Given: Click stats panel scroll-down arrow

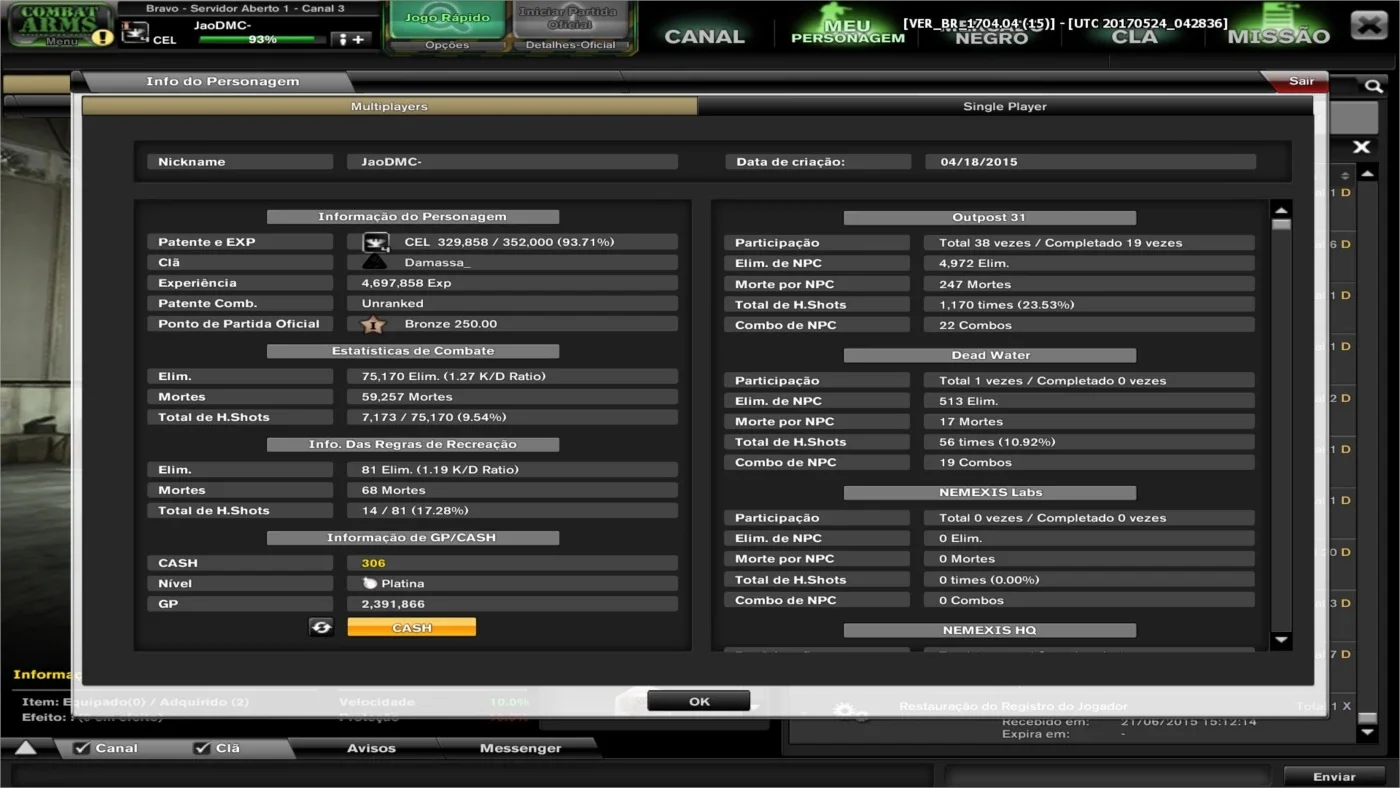Looking at the screenshot, I should coord(1281,640).
